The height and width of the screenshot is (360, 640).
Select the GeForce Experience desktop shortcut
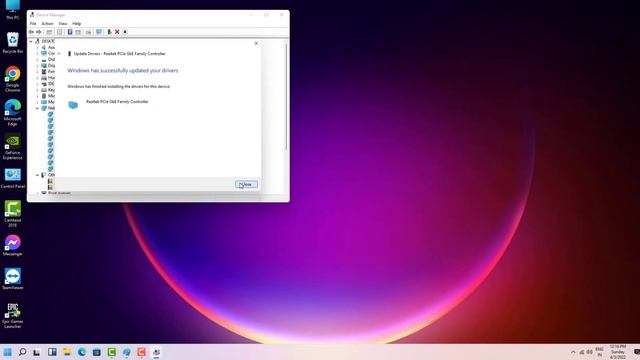(13, 146)
